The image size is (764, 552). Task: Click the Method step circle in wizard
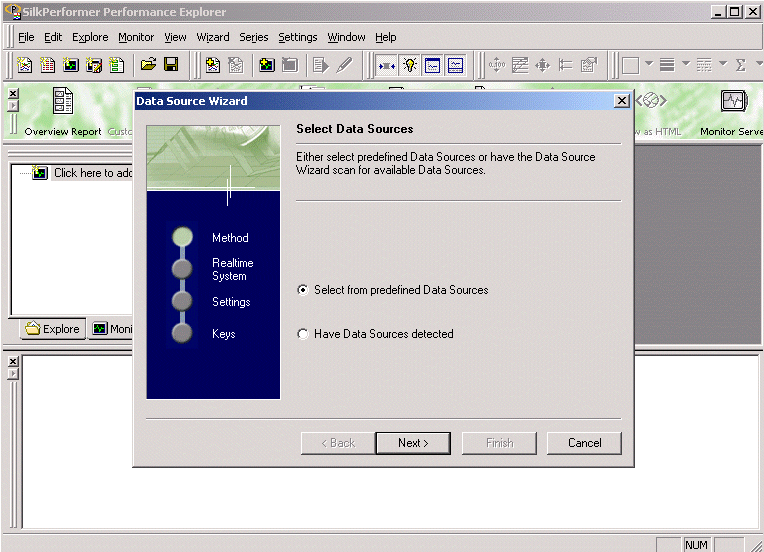click(x=182, y=237)
